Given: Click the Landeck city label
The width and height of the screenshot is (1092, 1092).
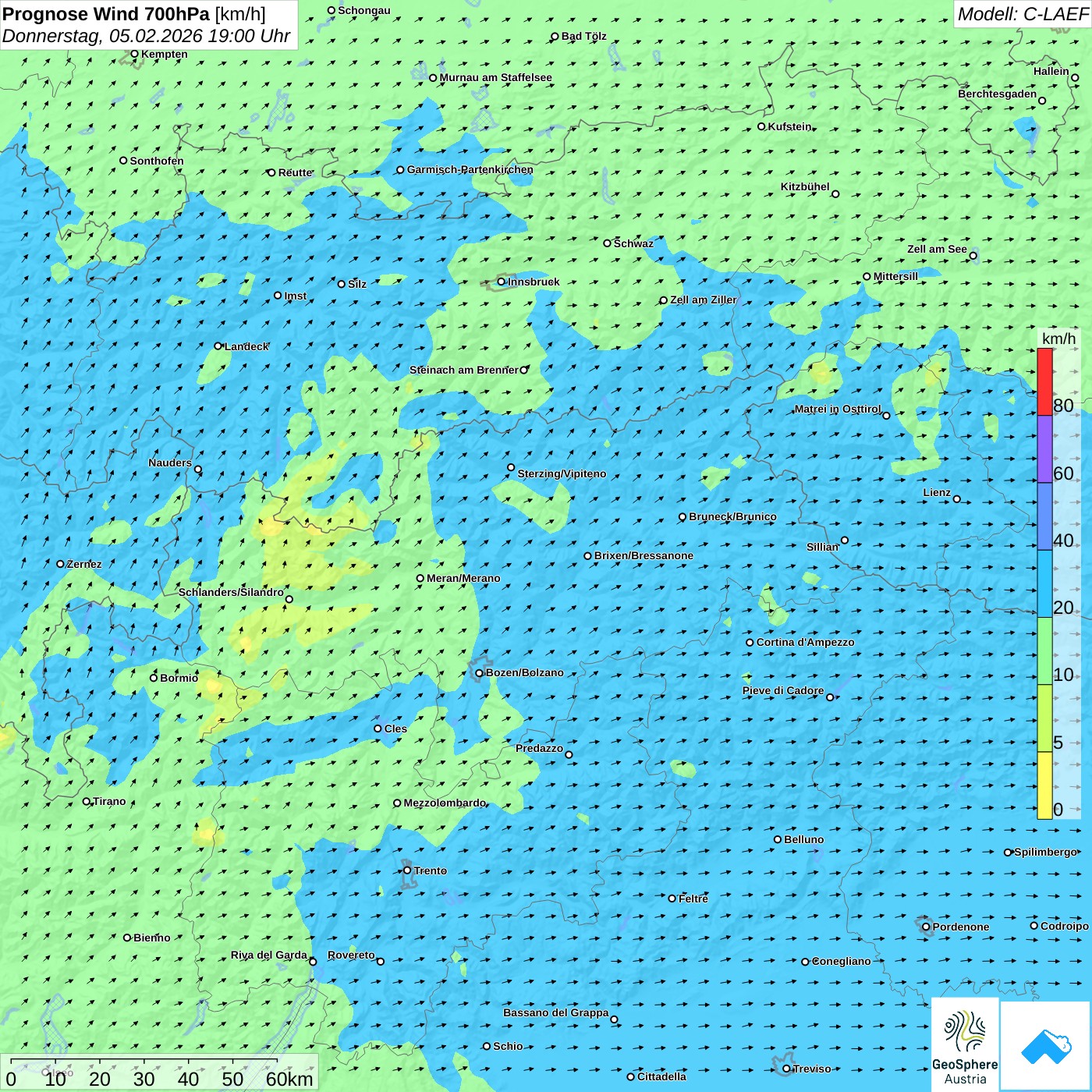Looking at the screenshot, I should pos(246,346).
